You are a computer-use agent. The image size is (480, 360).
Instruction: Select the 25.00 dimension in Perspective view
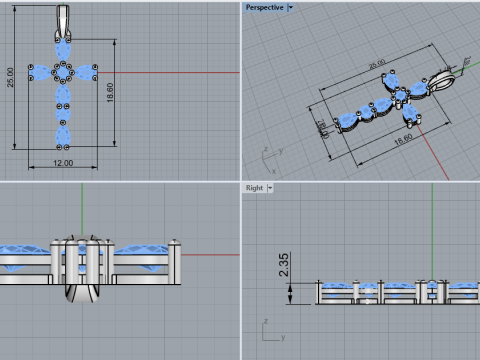tap(377, 64)
